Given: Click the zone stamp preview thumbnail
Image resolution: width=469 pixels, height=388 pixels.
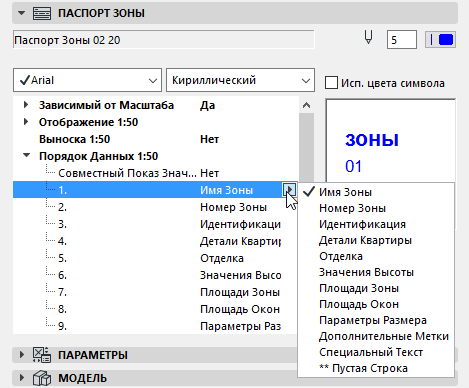Looking at the screenshot, I should [x=390, y=141].
